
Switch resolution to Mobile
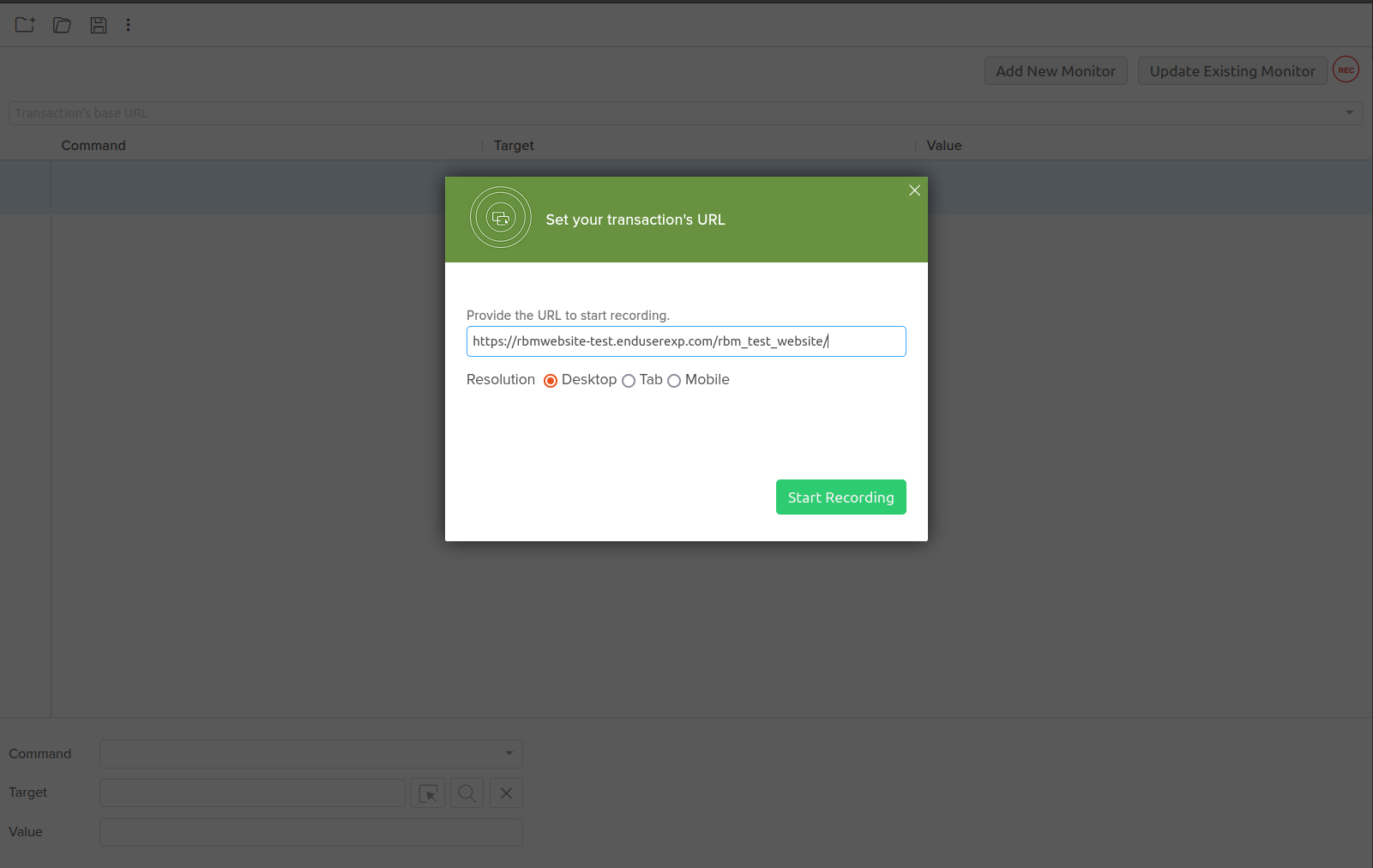pos(674,380)
